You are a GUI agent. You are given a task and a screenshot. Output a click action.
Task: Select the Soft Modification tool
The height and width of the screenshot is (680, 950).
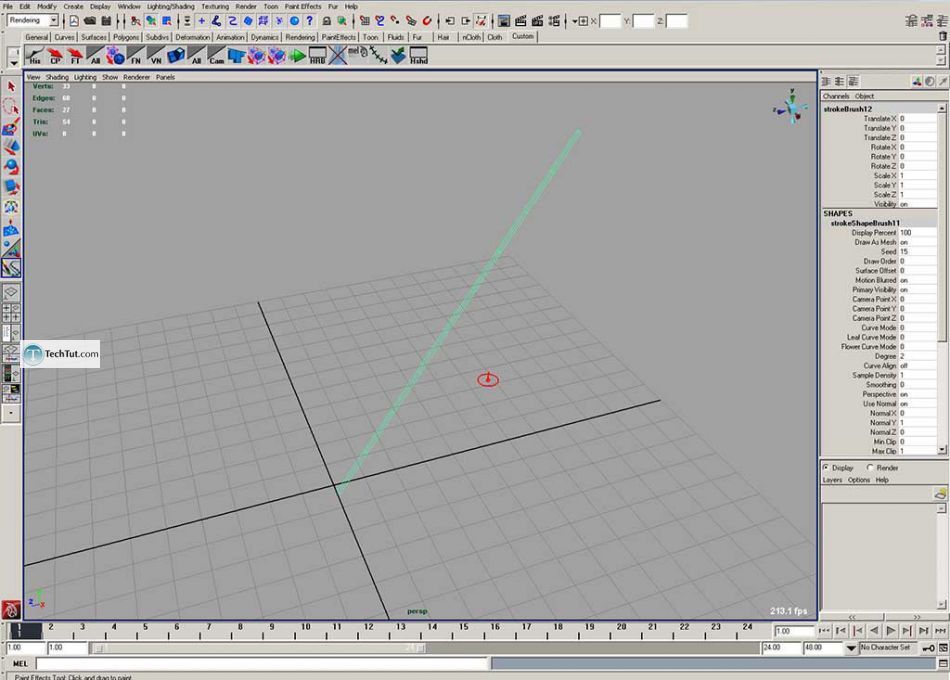coord(11,228)
